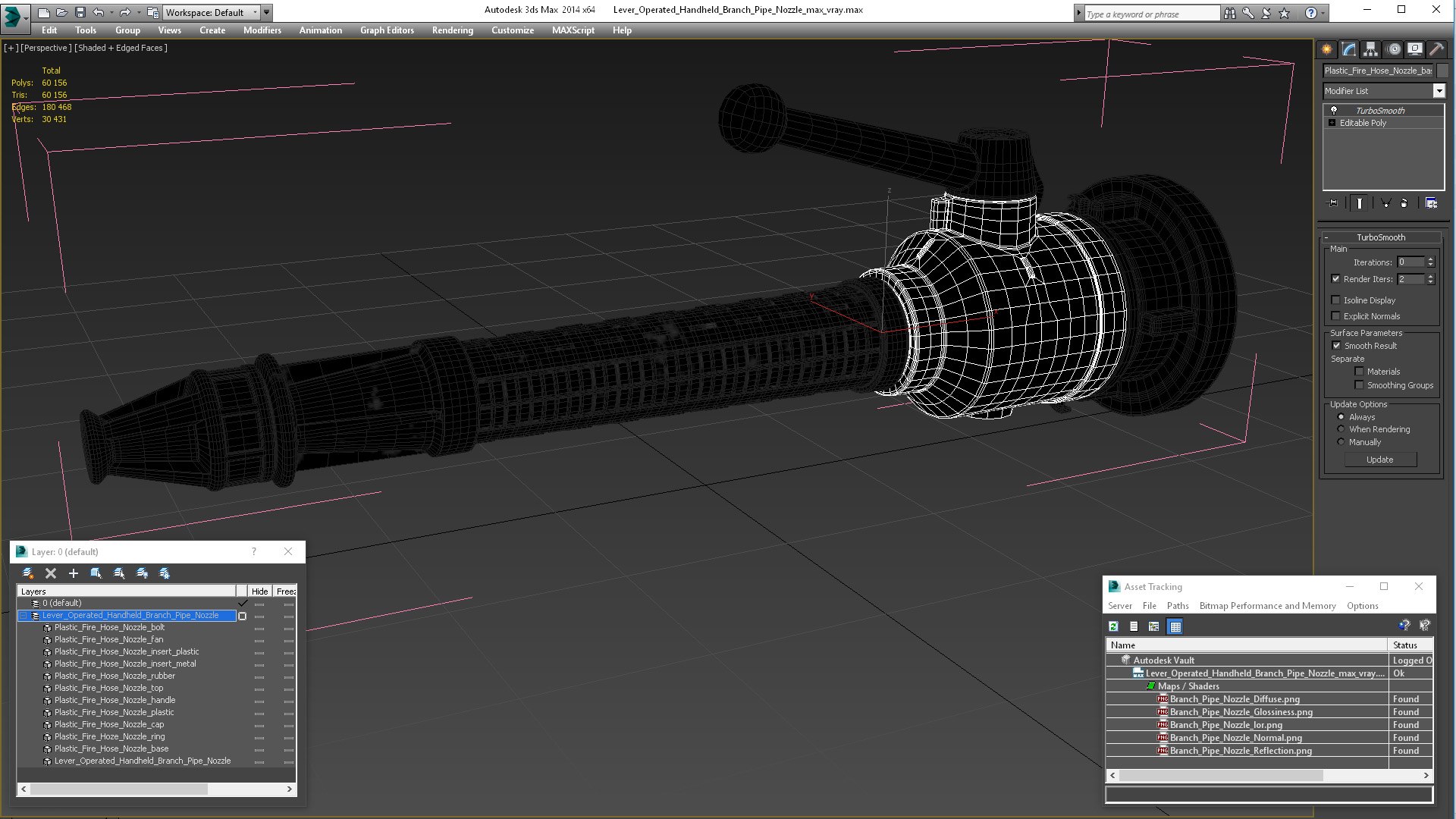The height and width of the screenshot is (819, 1456).
Task: Open the Modifier List dropdown
Action: pyautogui.click(x=1439, y=91)
